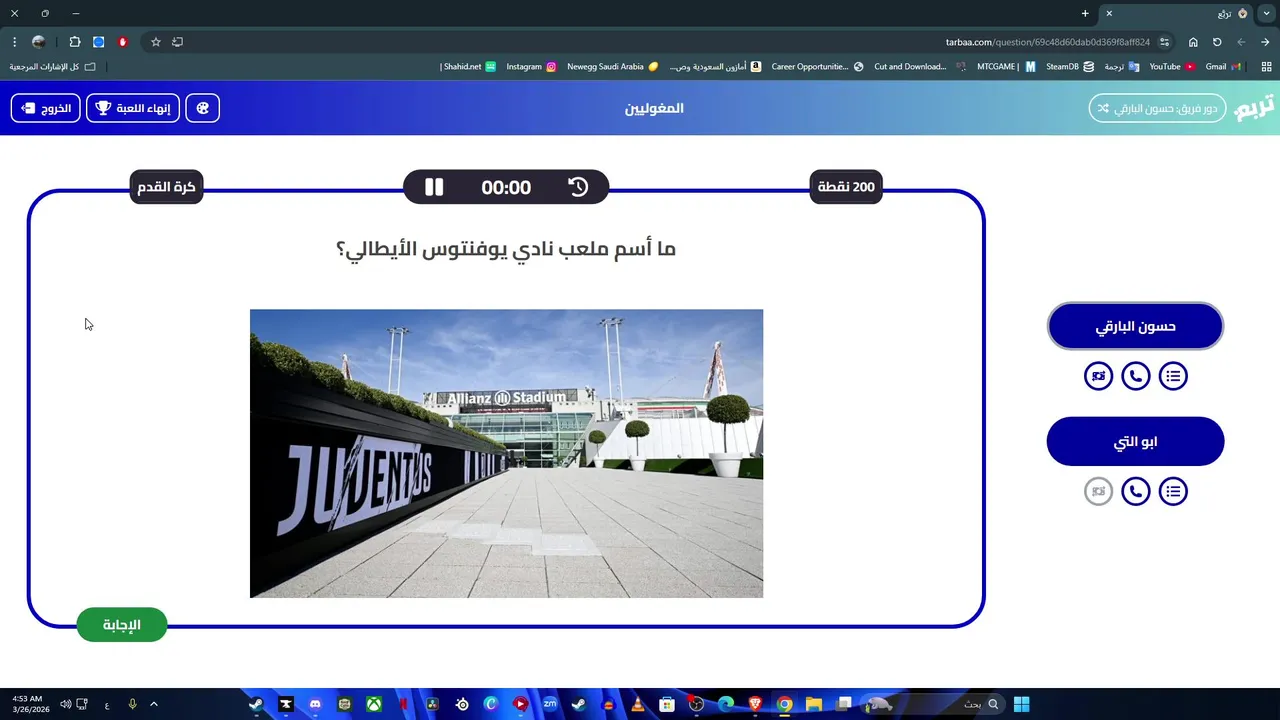1280x720 pixels.
Task: Pause the countdown timer
Action: (x=434, y=187)
